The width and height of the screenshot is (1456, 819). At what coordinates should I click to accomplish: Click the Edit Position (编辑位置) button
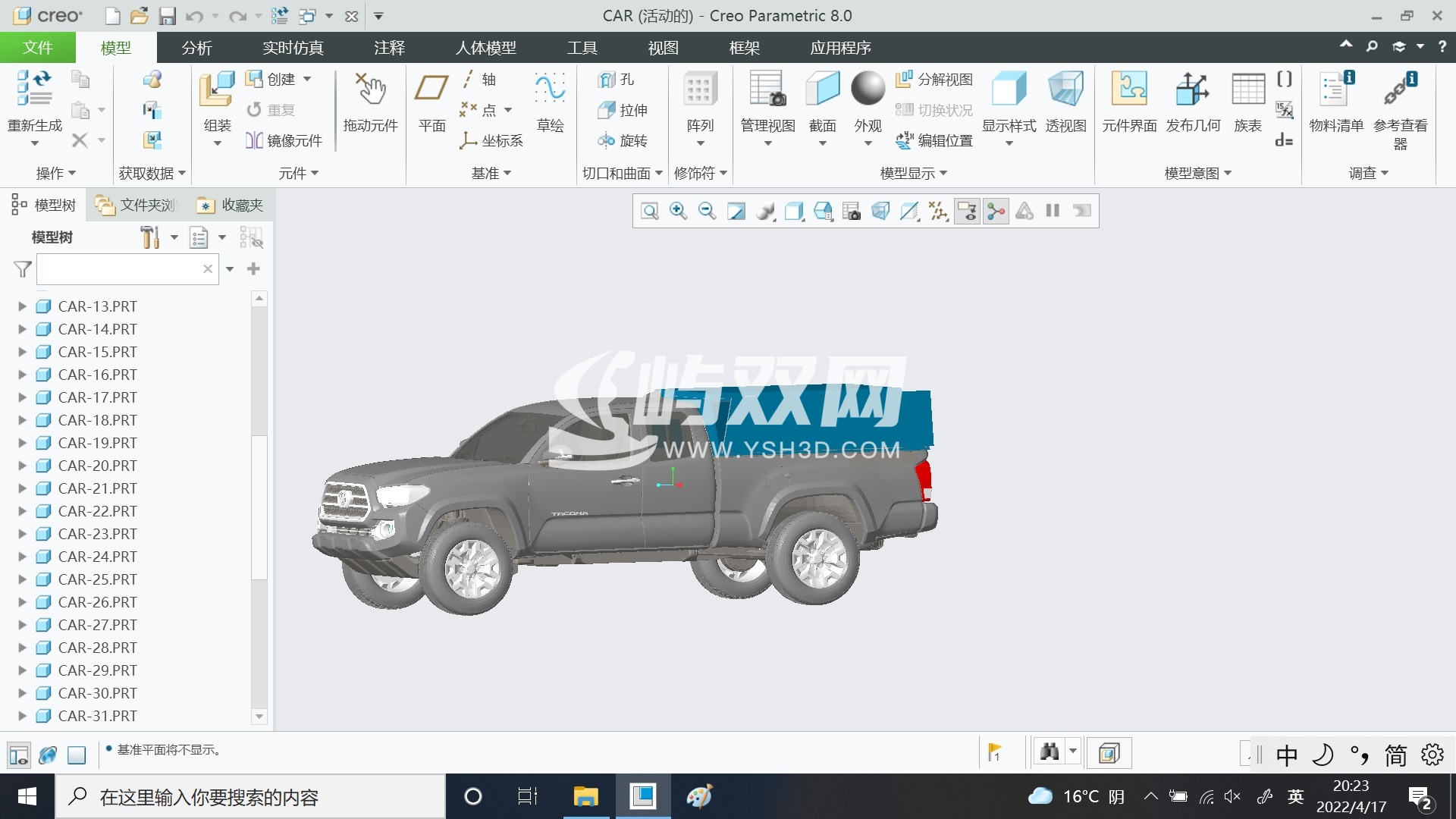(x=934, y=140)
